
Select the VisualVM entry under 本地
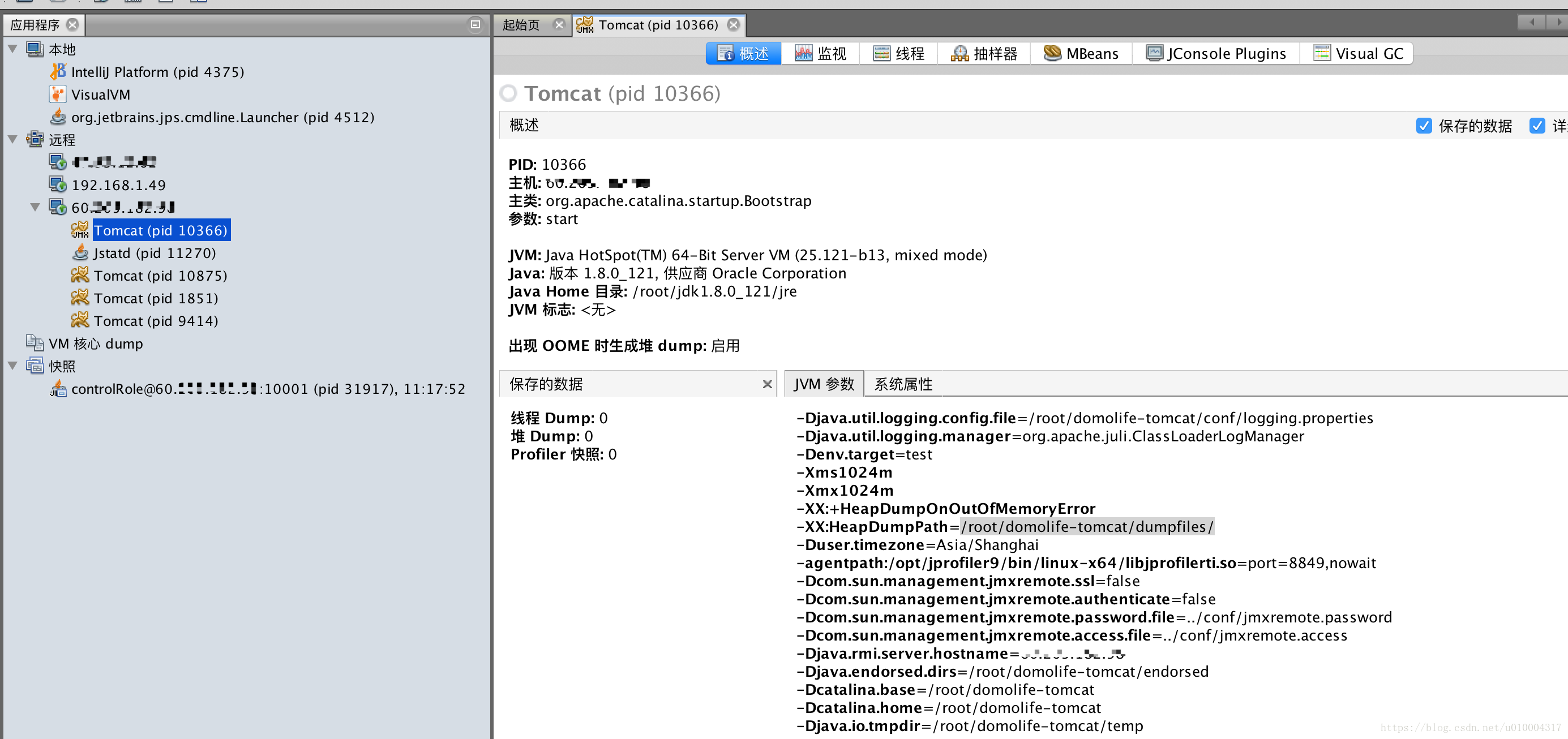coord(101,94)
